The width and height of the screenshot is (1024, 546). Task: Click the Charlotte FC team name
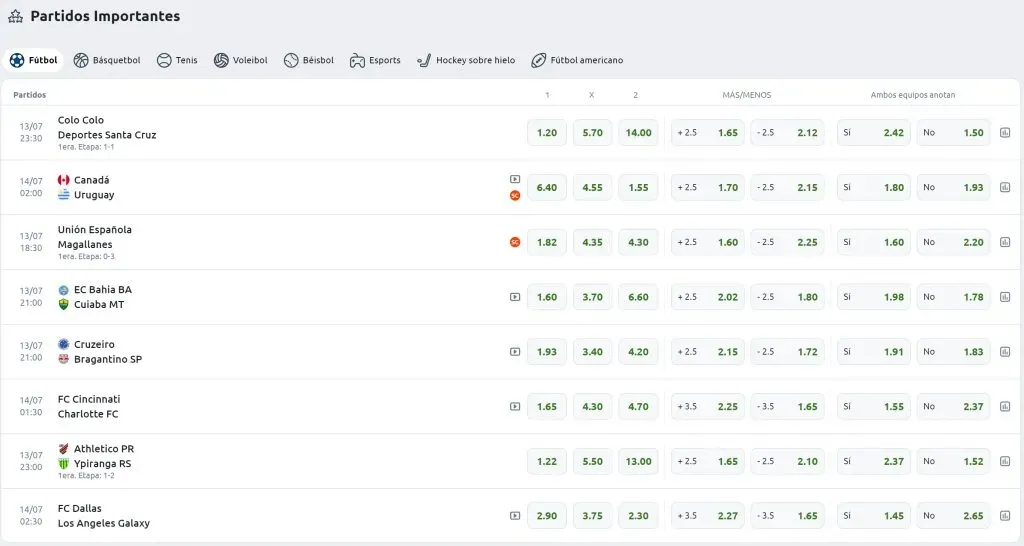(x=88, y=414)
